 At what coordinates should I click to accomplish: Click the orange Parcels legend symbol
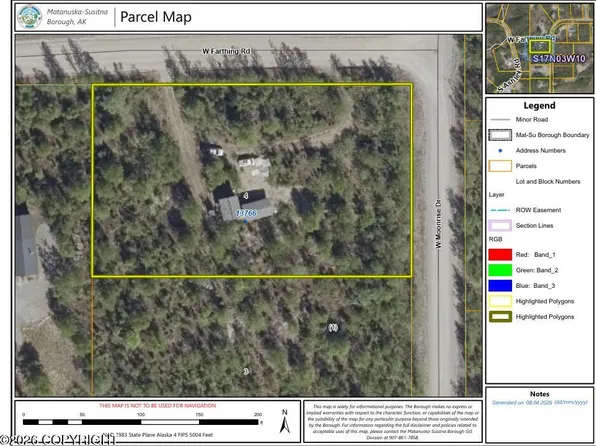point(500,166)
